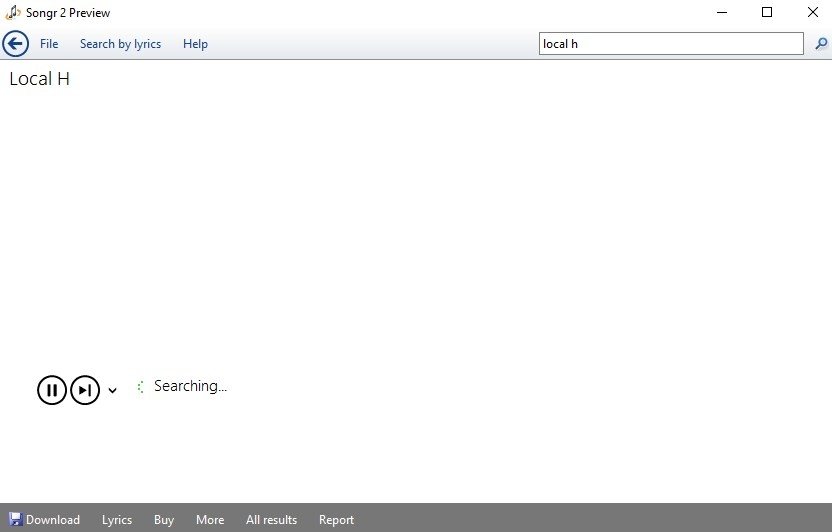Minimize the Songr window
Screen dimensions: 832x532
pos(722,12)
